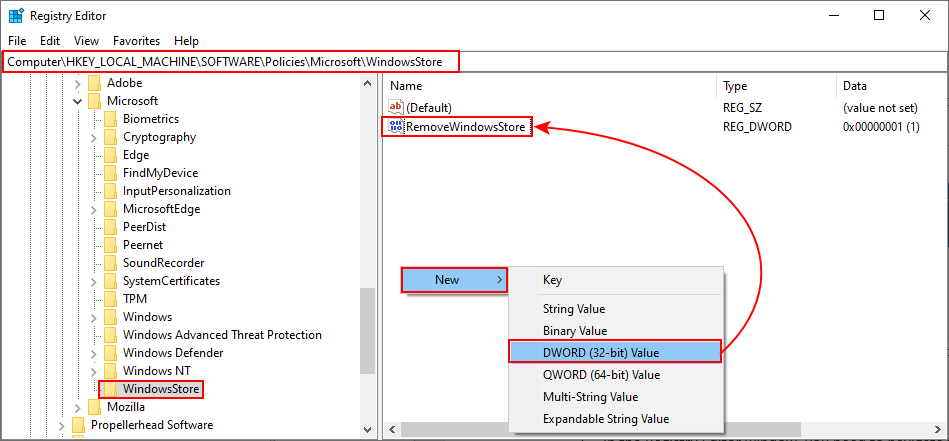Select the Cryptography folder icon

pos(111,137)
